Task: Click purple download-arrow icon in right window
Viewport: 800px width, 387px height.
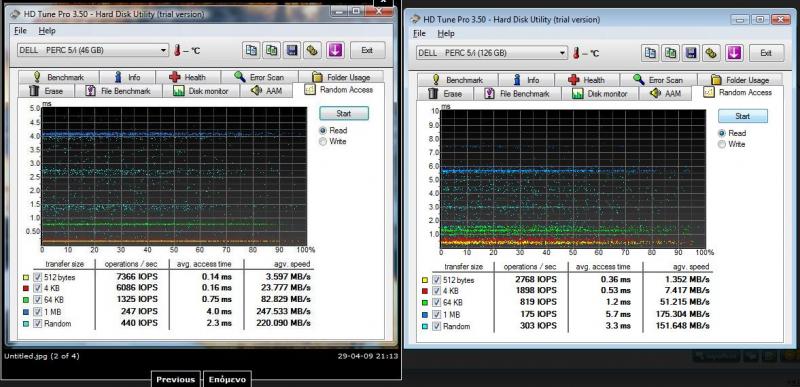Action: [x=734, y=53]
